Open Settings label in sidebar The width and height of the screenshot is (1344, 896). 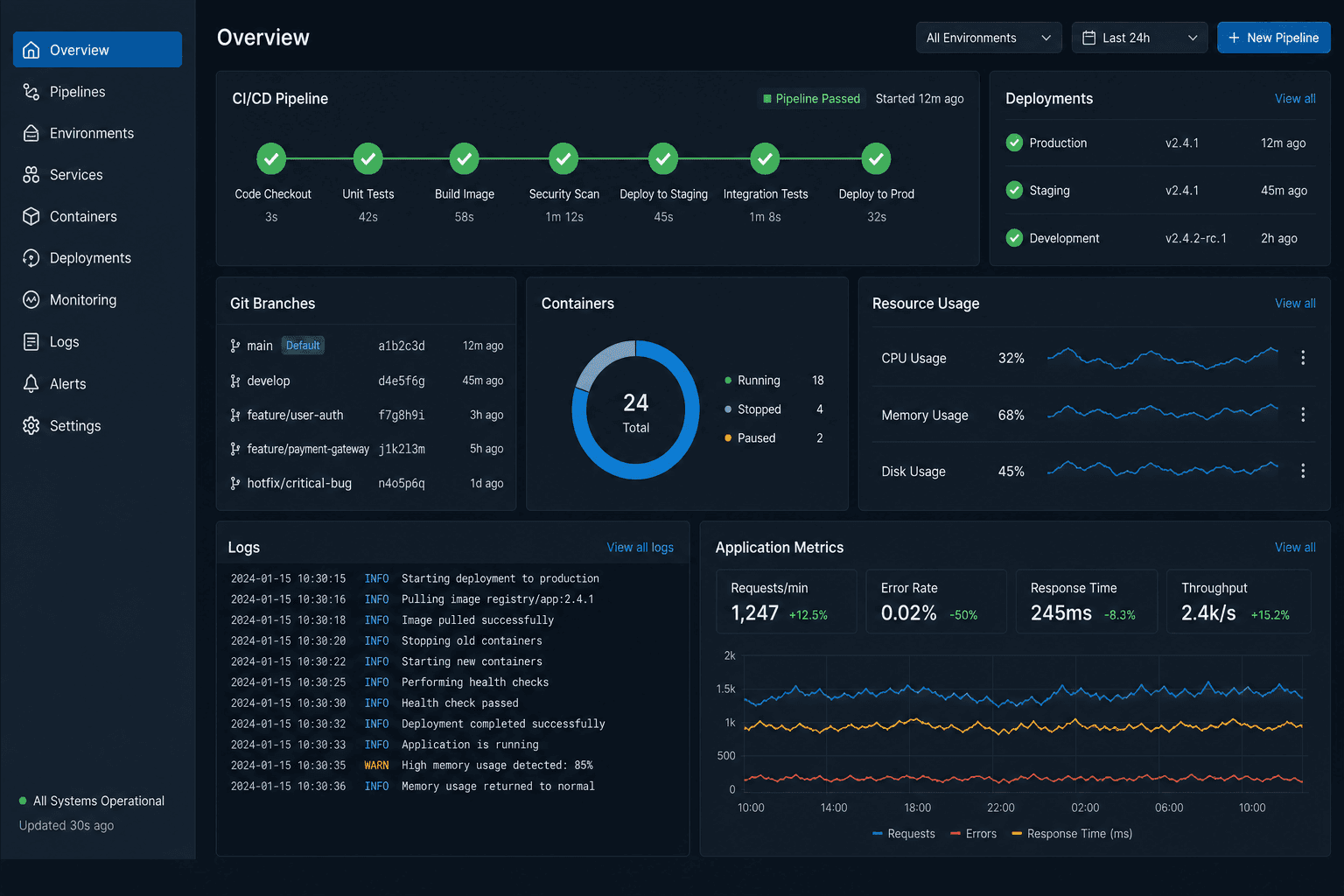point(75,426)
